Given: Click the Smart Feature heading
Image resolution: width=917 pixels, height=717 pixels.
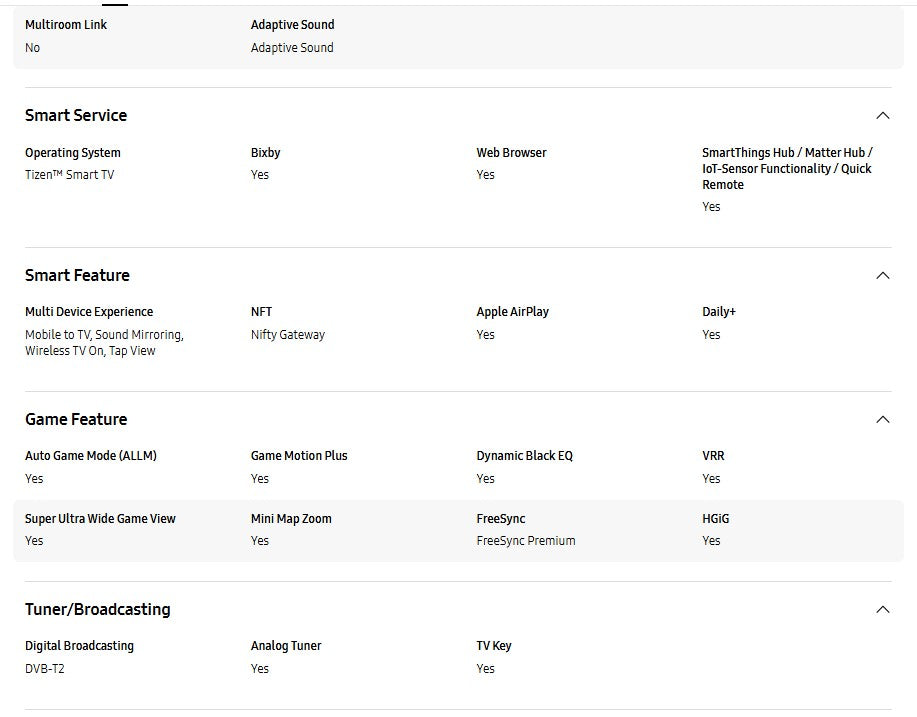Looking at the screenshot, I should [x=77, y=275].
